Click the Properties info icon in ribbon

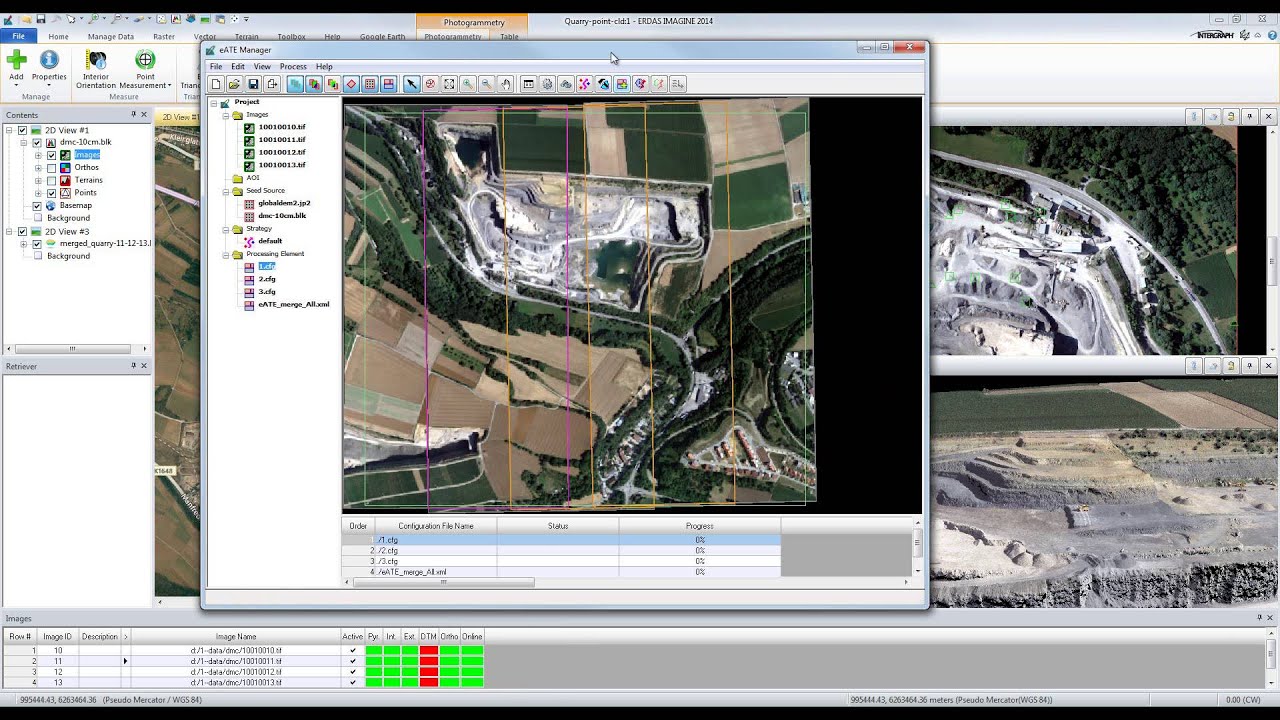click(48, 61)
